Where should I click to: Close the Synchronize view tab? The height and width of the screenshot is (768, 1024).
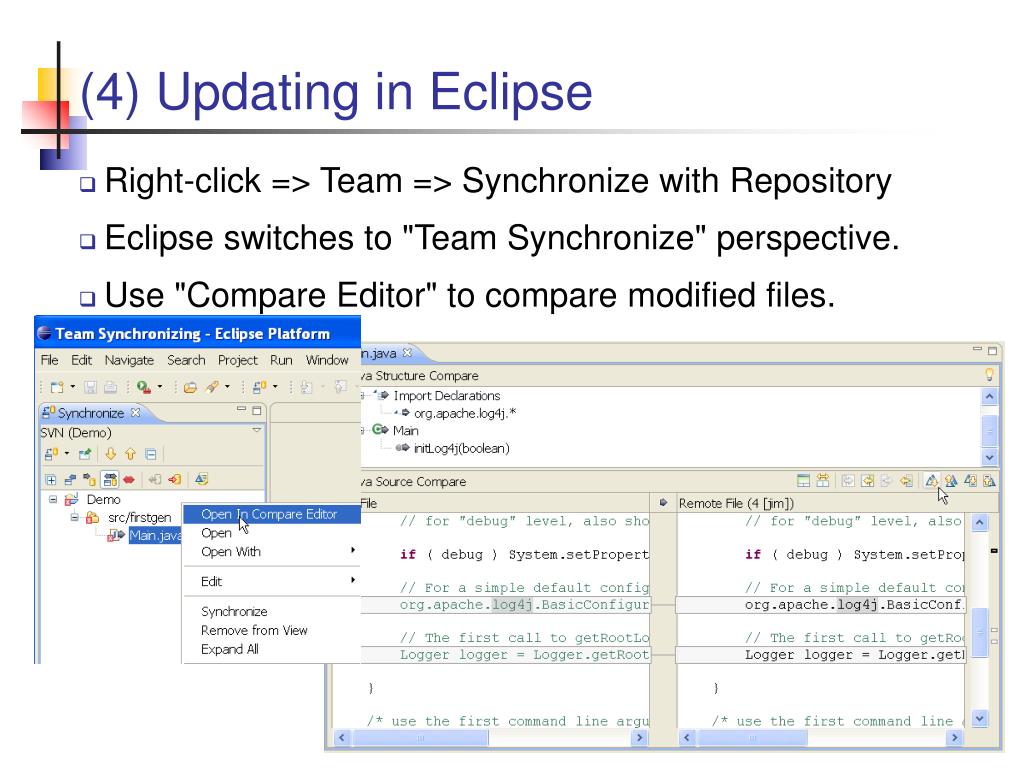point(135,412)
